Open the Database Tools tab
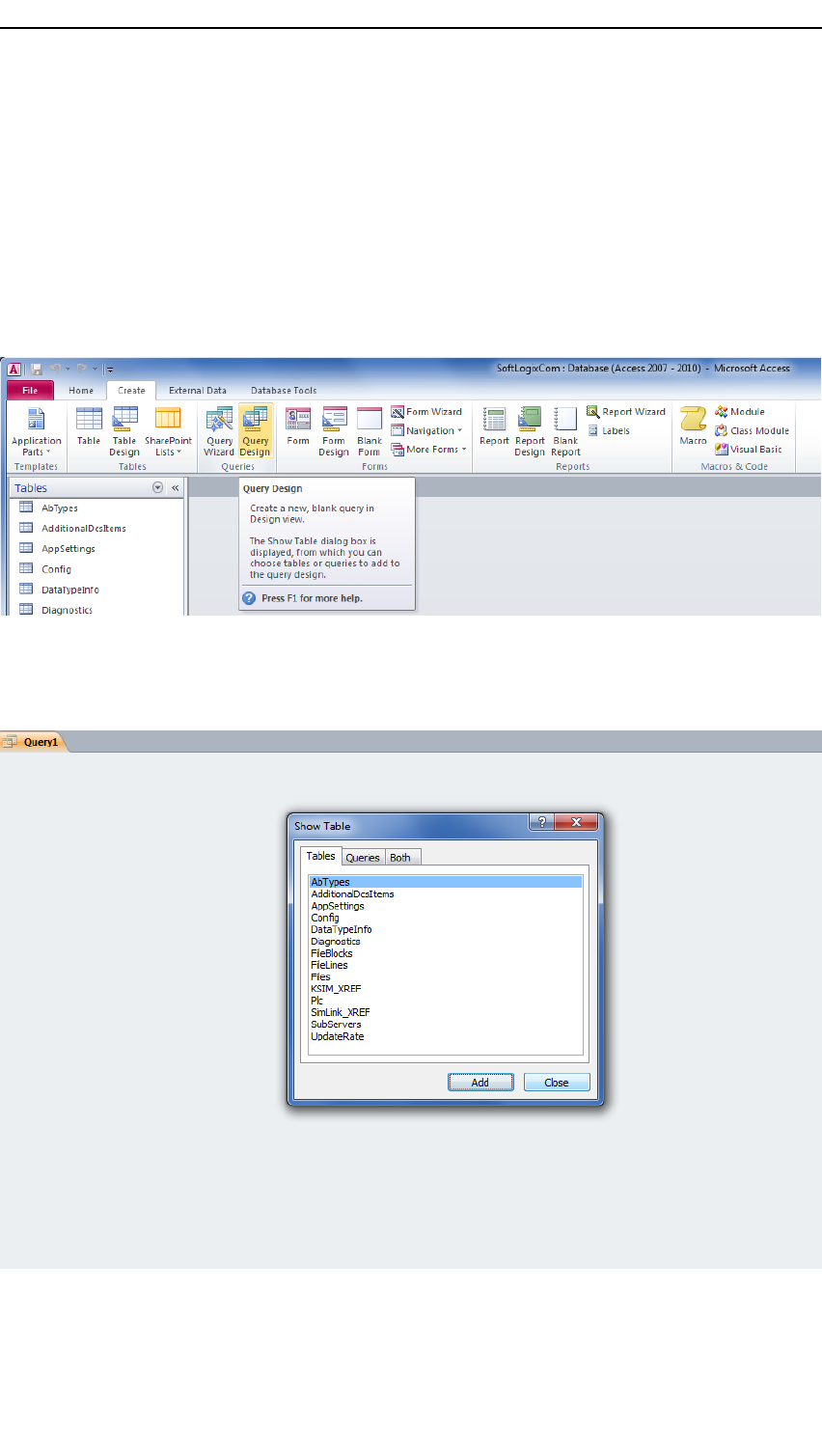 point(284,391)
